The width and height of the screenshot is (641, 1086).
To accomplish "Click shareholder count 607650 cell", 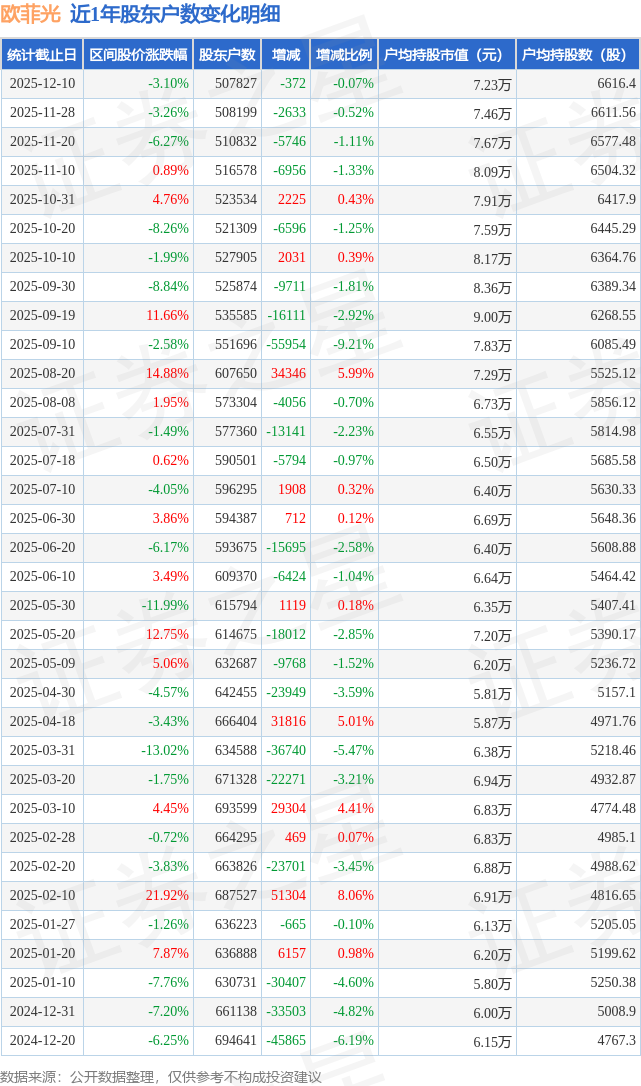I will (x=236, y=373).
